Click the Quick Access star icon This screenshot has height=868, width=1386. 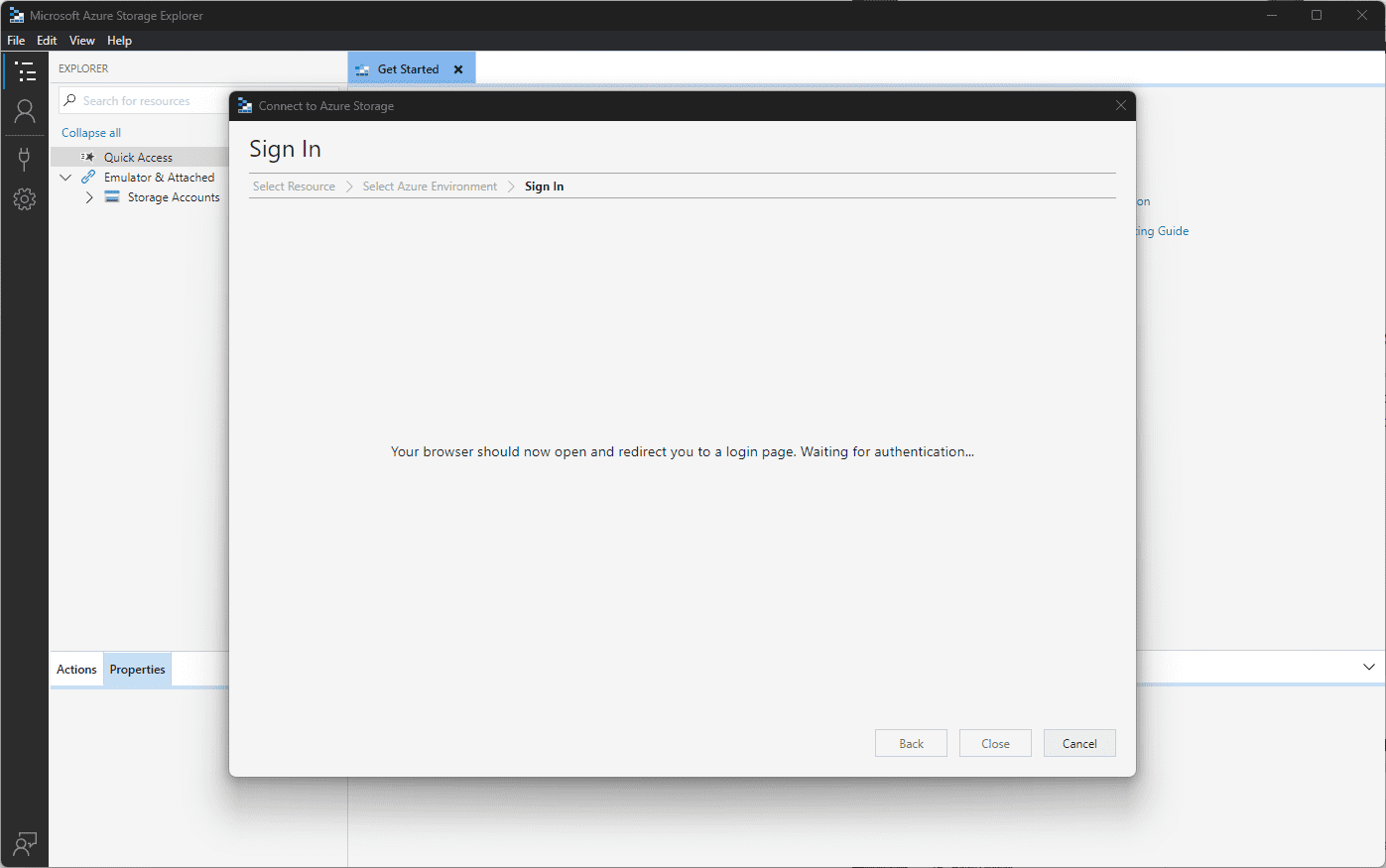[x=87, y=158]
